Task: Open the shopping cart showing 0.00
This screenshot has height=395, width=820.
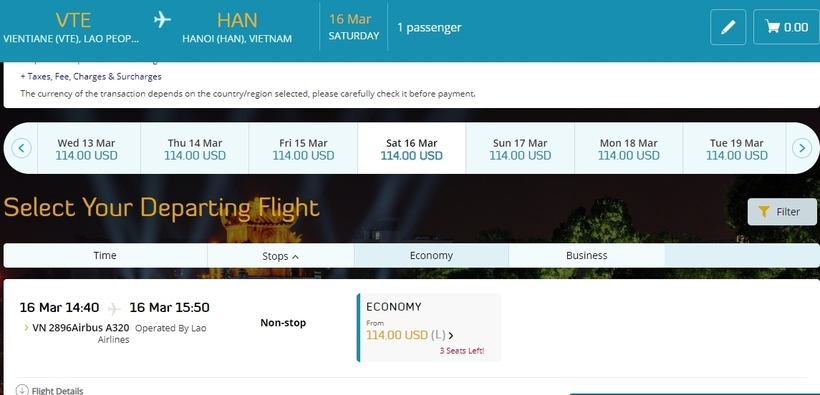Action: click(x=787, y=27)
